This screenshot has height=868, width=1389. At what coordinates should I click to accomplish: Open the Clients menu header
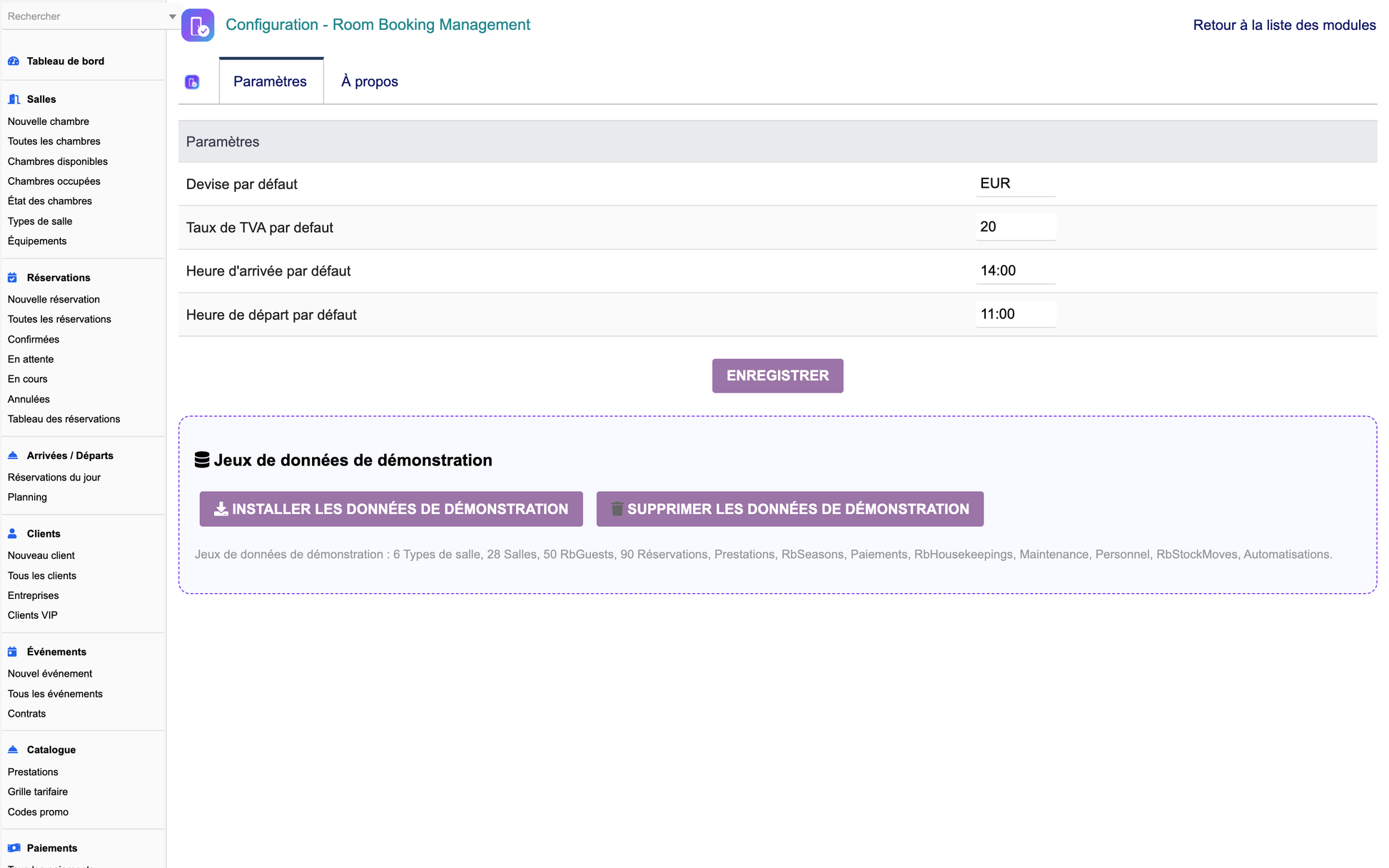click(x=44, y=533)
